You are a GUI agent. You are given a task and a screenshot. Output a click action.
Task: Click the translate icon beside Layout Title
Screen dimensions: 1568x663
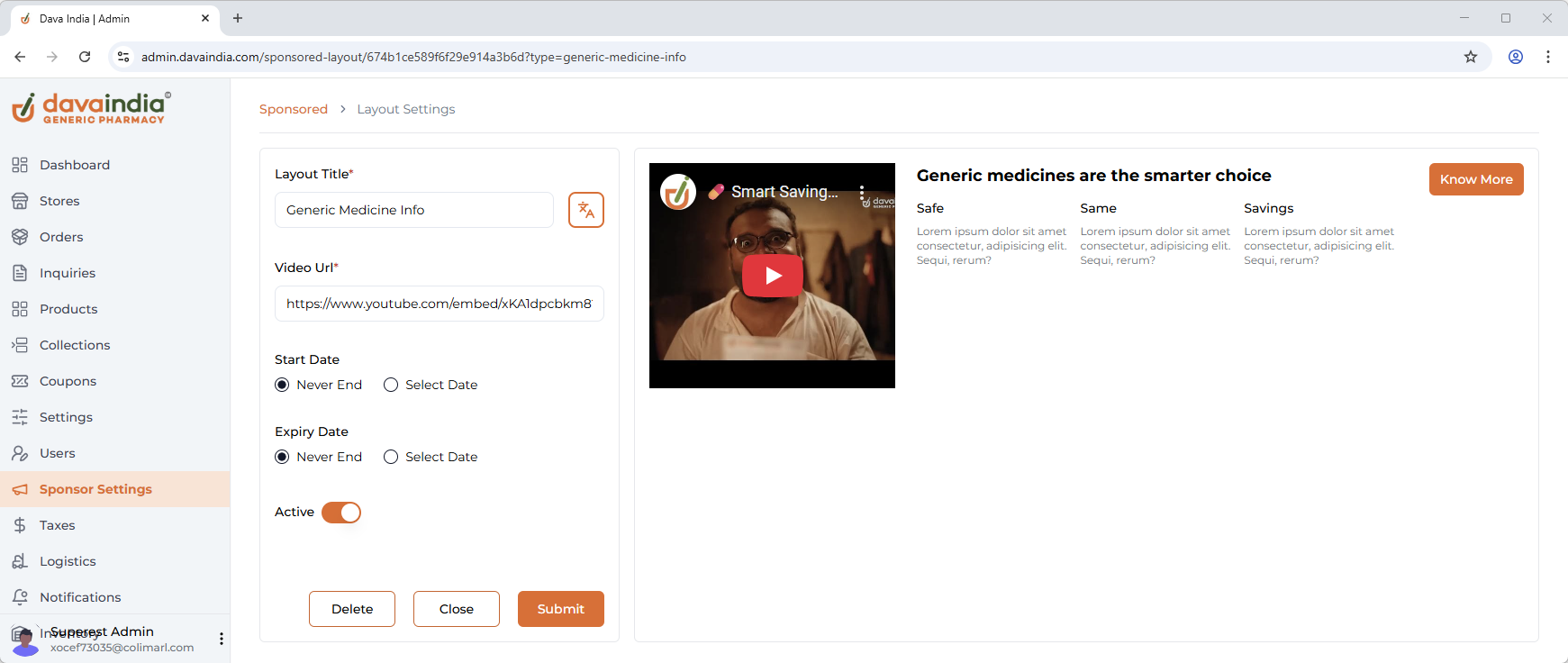tap(585, 210)
